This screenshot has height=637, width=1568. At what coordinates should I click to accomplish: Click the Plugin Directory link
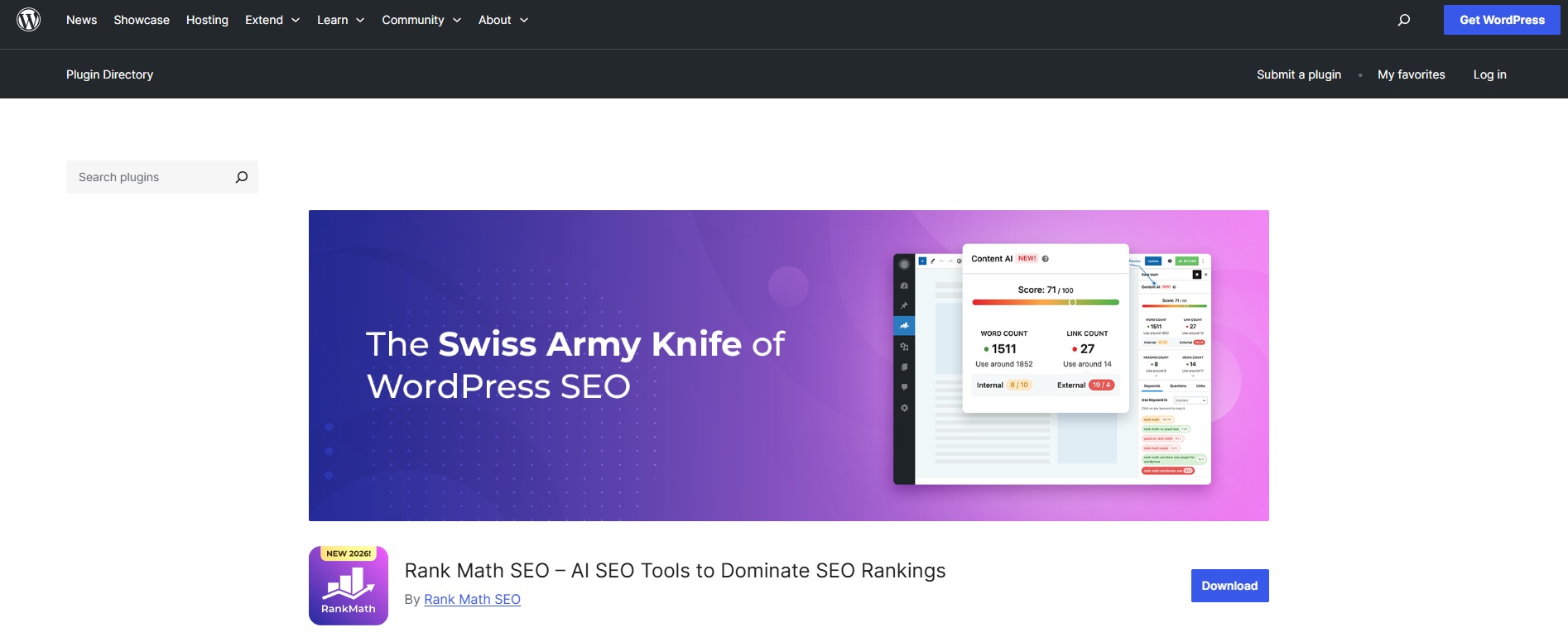pyautogui.click(x=109, y=74)
